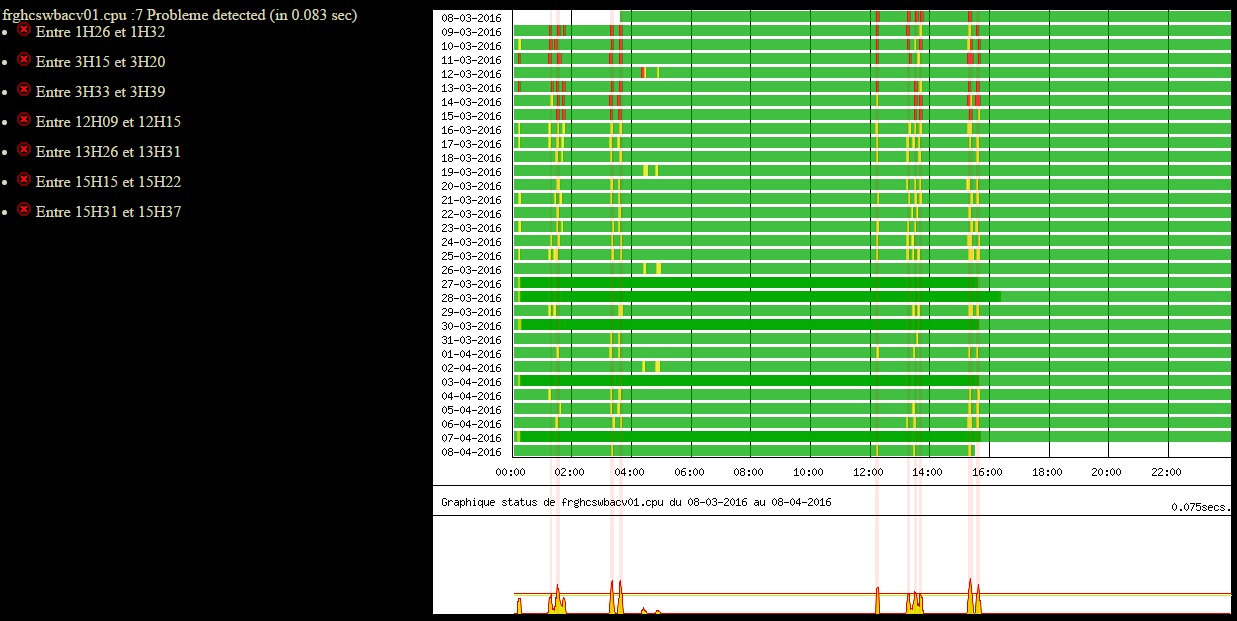Click the red error icon beside 12H09 et 12H15
1237x621 pixels.
25,120
